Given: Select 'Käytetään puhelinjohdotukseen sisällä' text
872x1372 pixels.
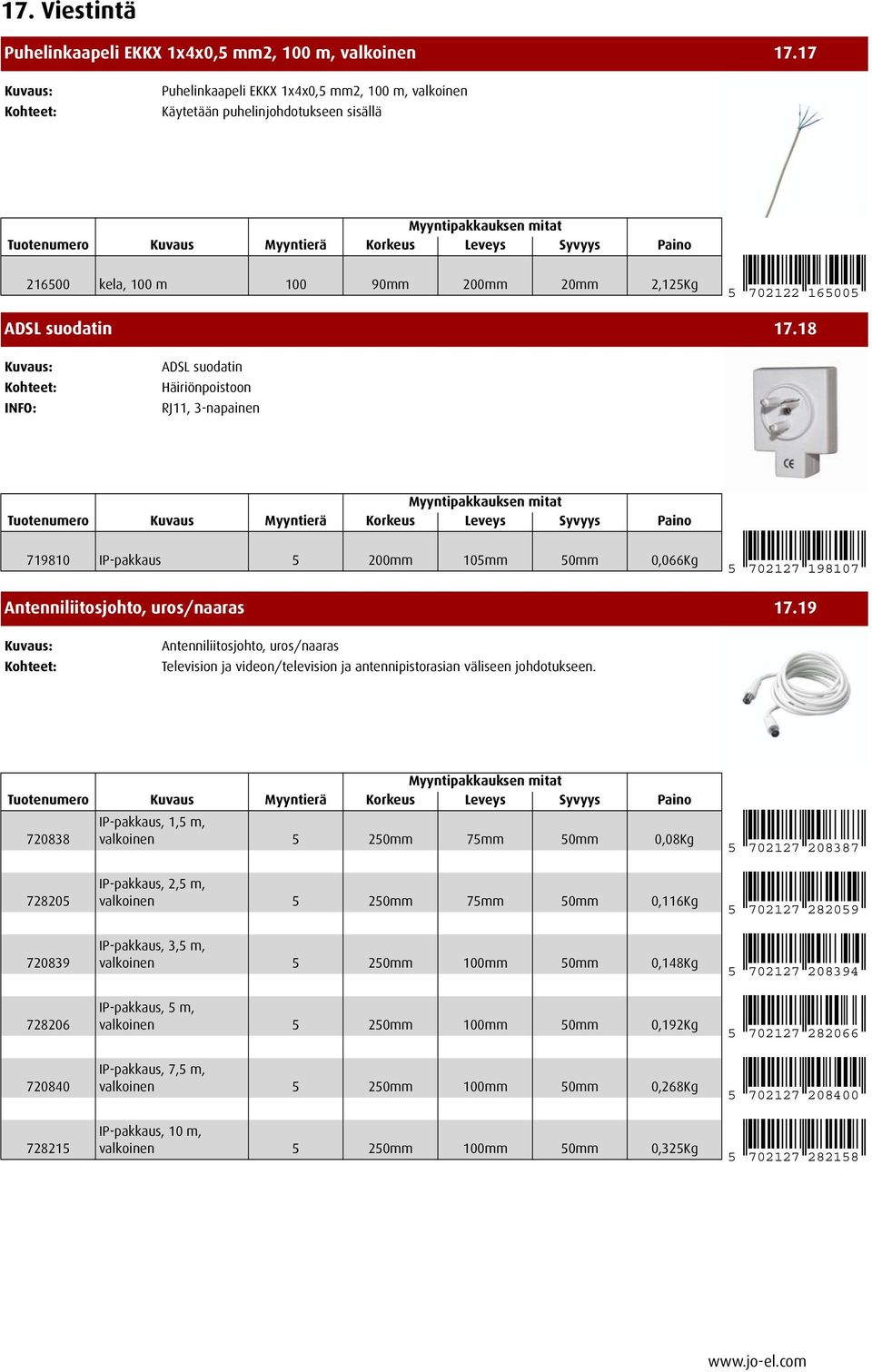Looking at the screenshot, I should (272, 112).
